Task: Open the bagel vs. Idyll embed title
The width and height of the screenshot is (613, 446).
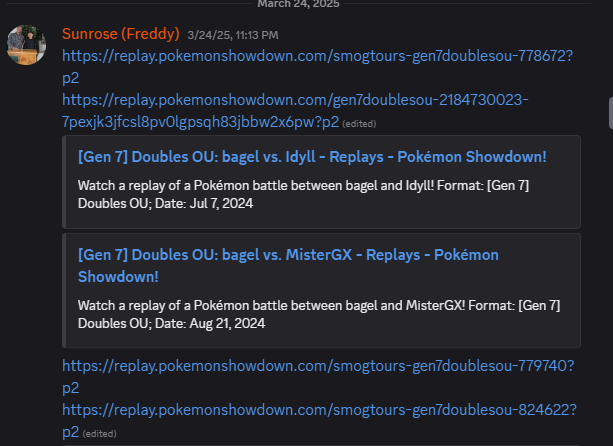Action: click(312, 157)
